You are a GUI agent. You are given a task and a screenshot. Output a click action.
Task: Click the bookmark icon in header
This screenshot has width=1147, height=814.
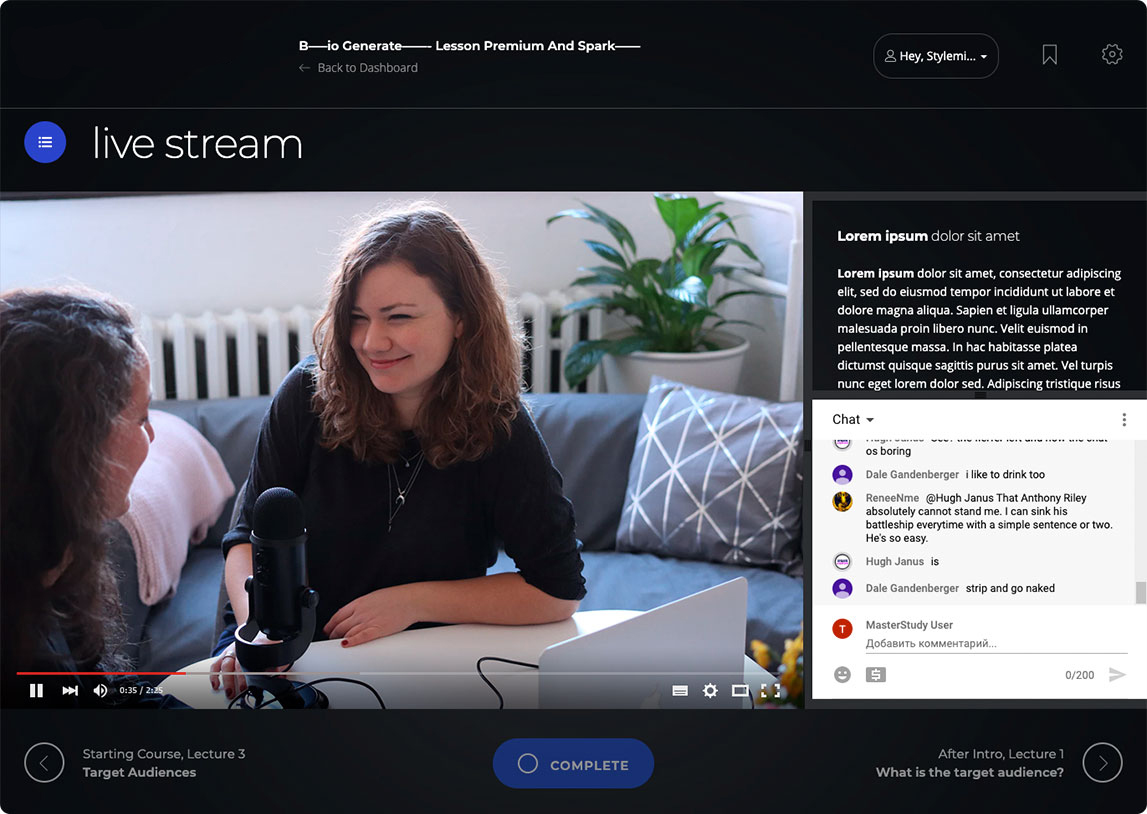point(1049,55)
